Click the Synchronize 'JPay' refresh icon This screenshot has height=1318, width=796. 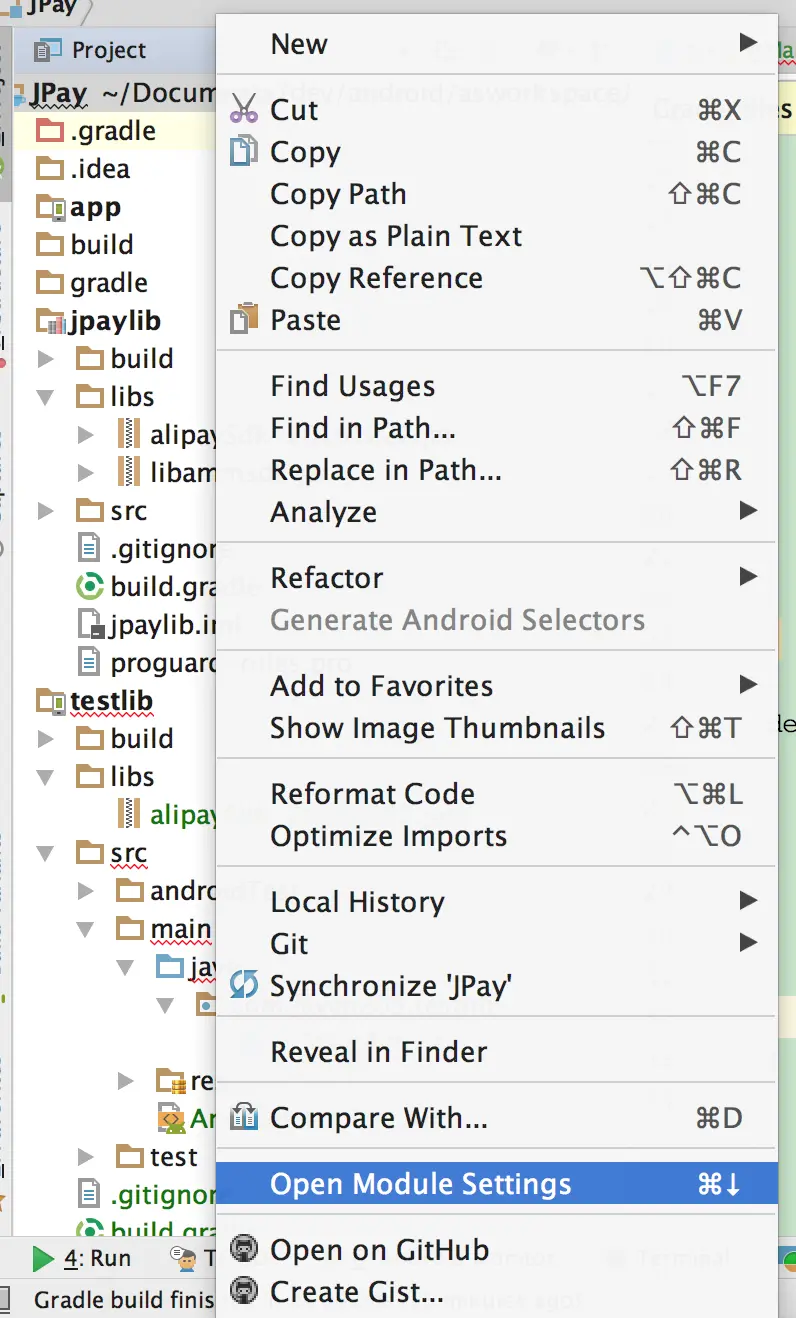(x=243, y=985)
